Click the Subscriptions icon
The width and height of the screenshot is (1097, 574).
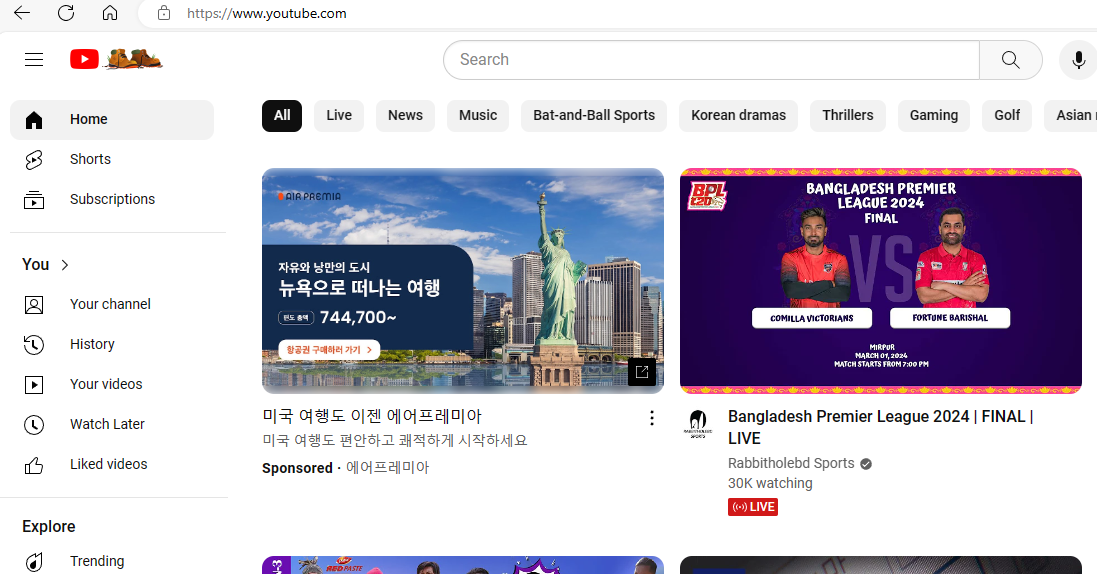click(x=34, y=200)
